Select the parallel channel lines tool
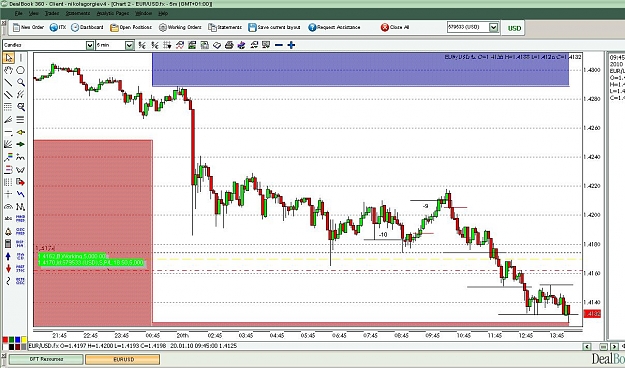The width and height of the screenshot is (625, 368). coord(8,95)
